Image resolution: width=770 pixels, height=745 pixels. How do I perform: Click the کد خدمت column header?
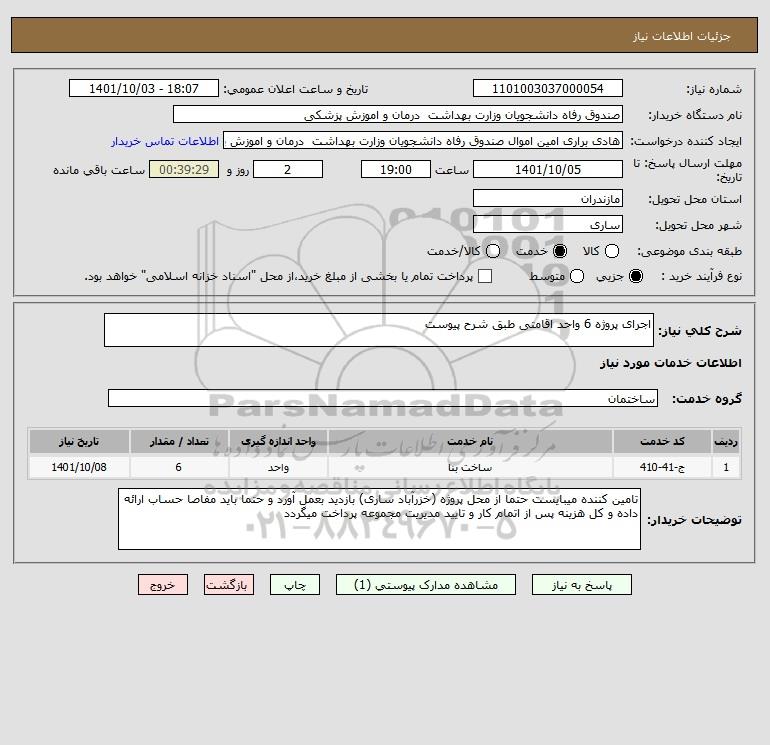pyautogui.click(x=662, y=441)
